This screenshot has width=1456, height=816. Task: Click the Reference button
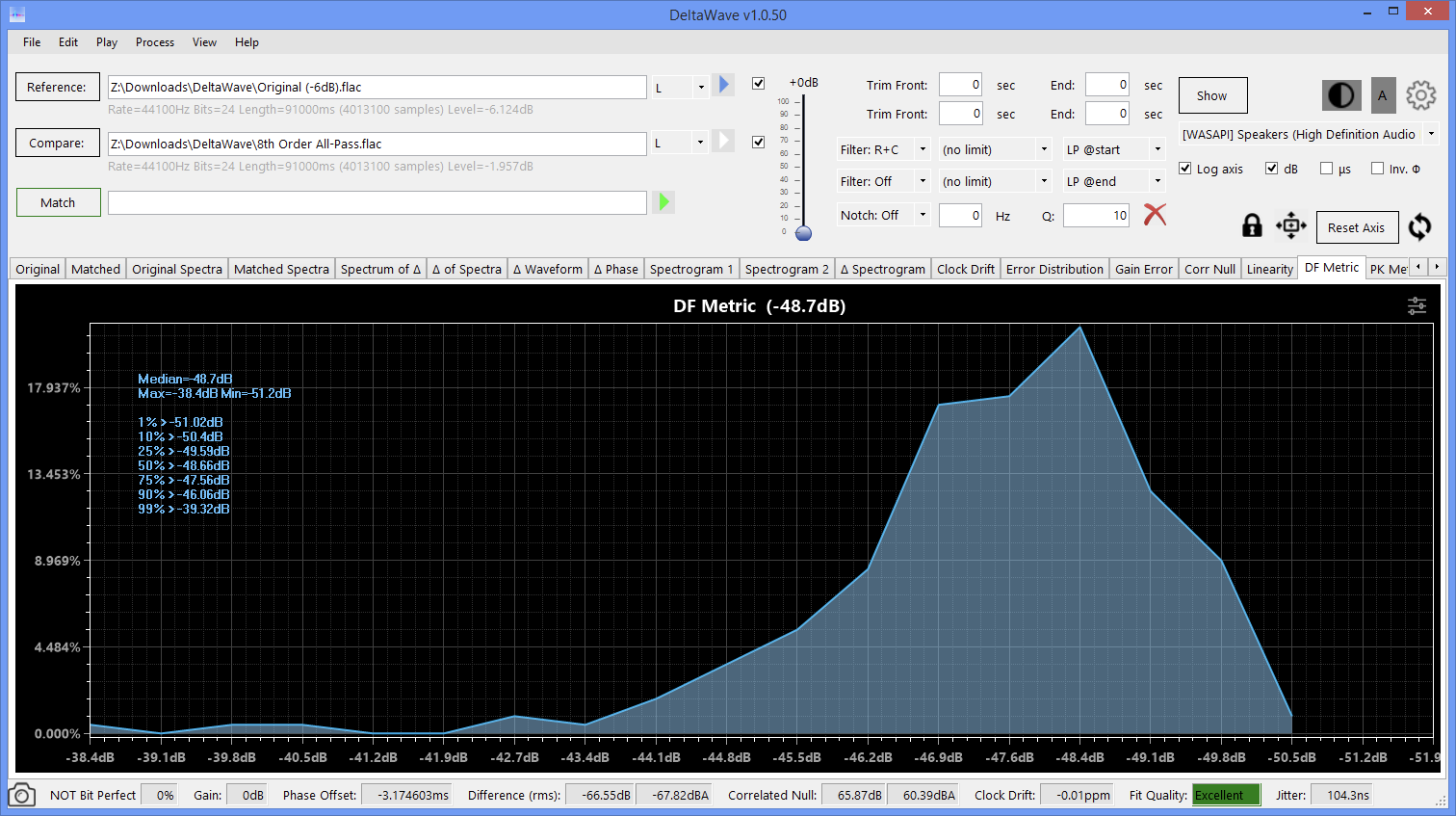pos(57,87)
